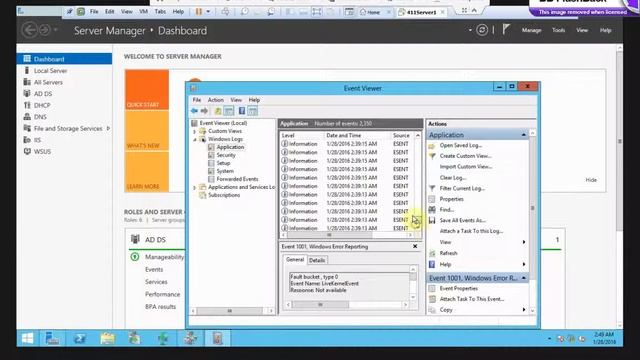Toggle Show/Hide Action Pane toolbar icon
The width and height of the screenshot is (640, 360).
pyautogui.click(x=253, y=111)
